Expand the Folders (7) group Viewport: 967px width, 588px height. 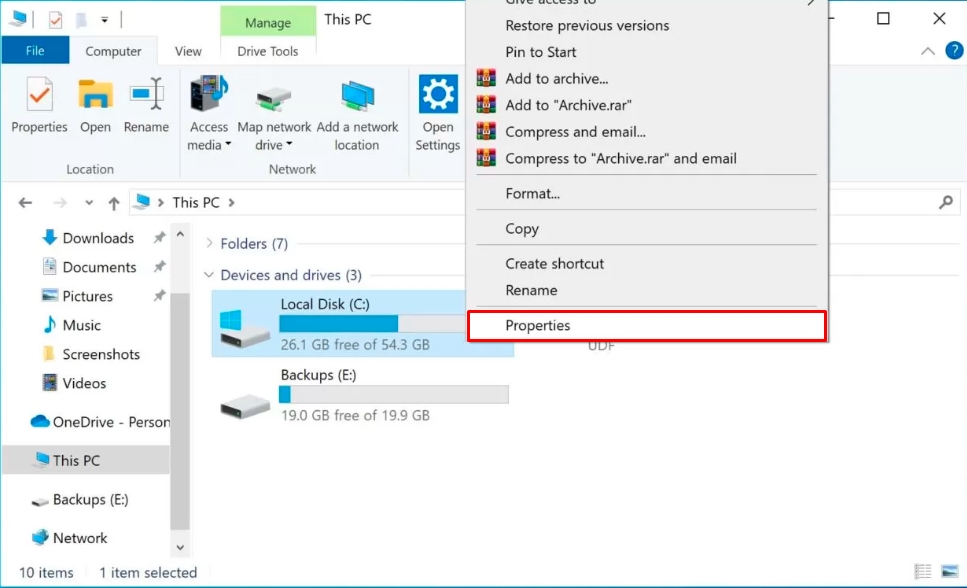coord(210,243)
